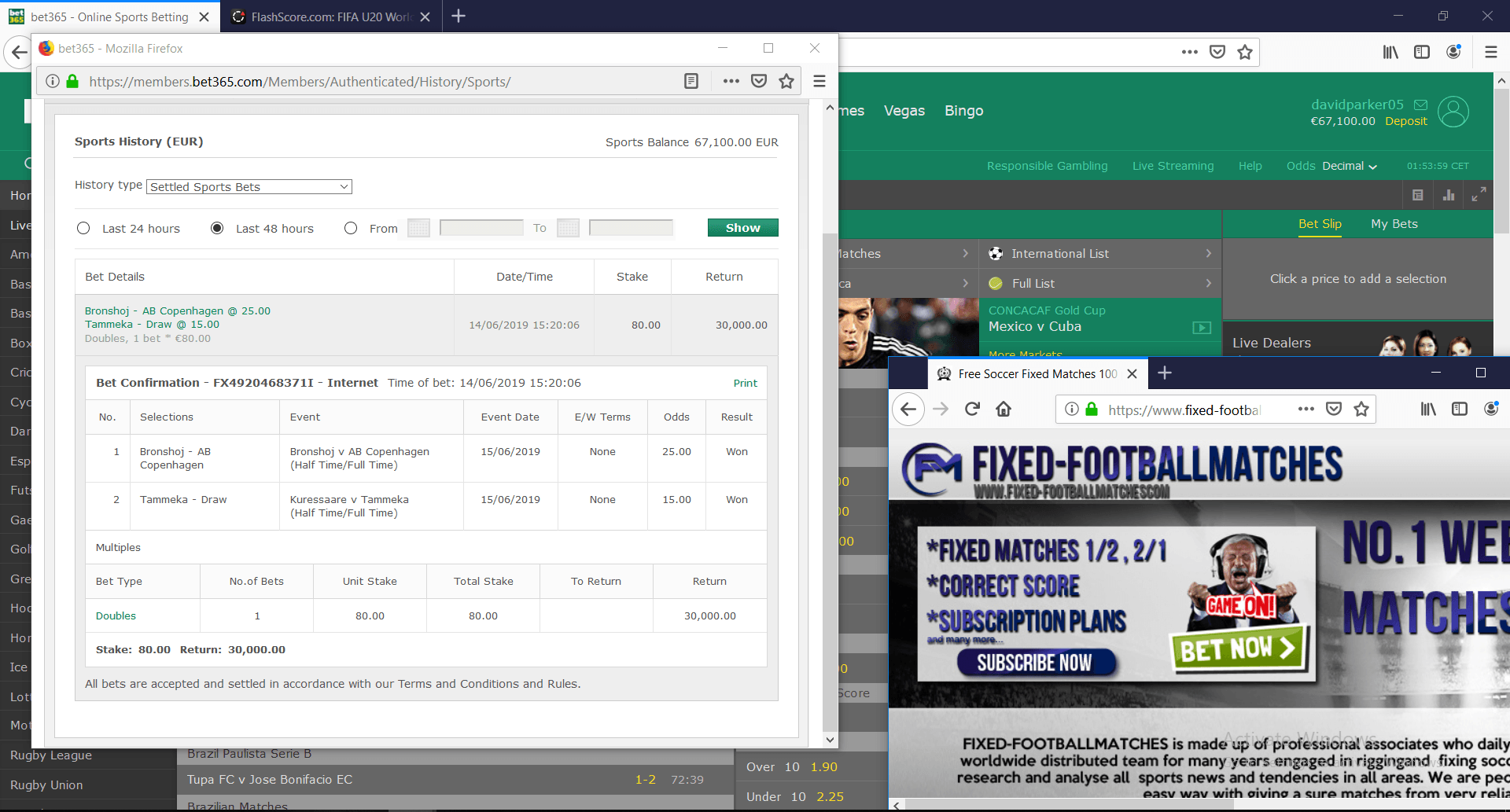This screenshot has width=1510, height=812.
Task: Click Print link in Bet Confirmation
Action: coord(746,384)
